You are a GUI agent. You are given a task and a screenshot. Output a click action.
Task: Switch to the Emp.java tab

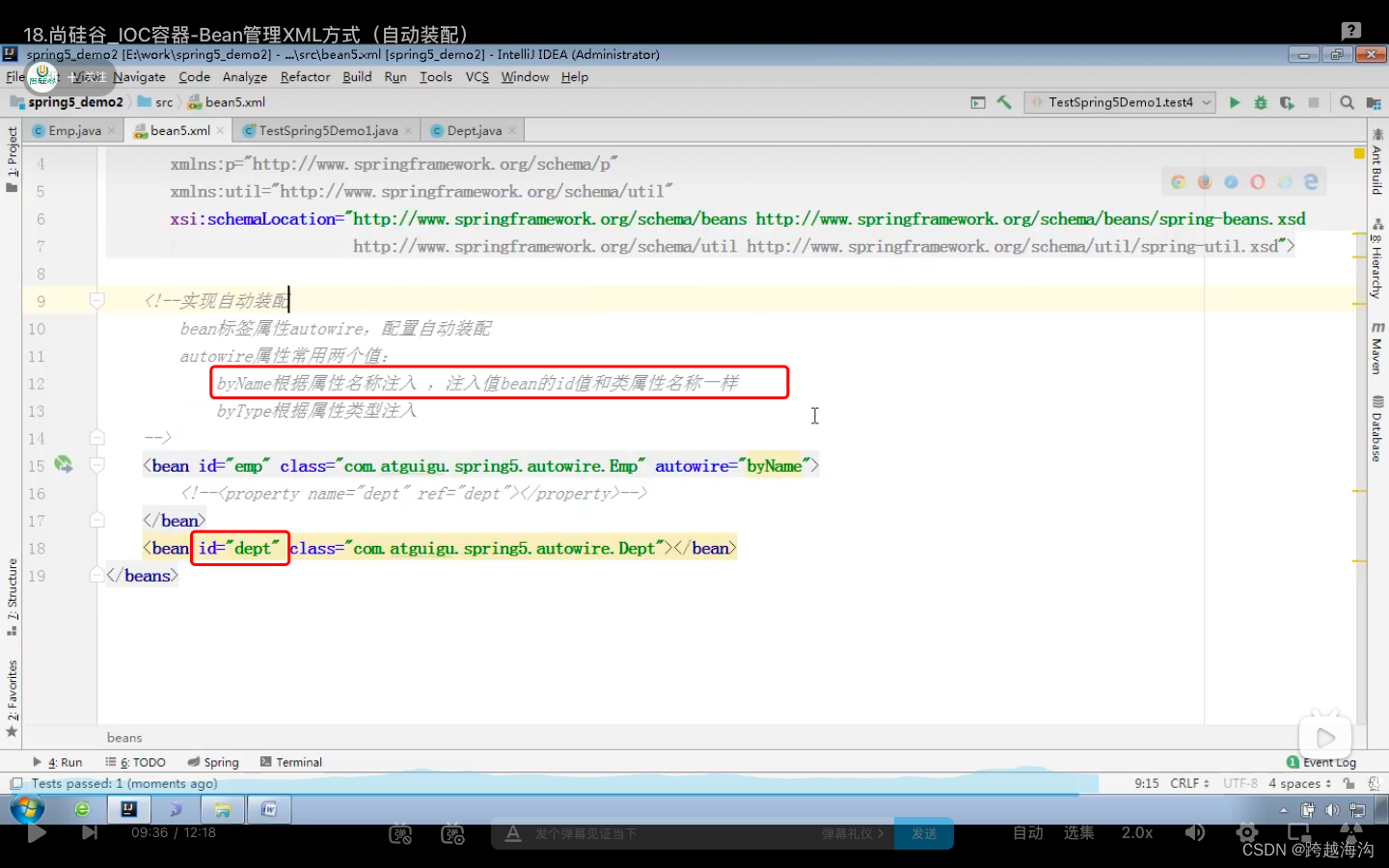pos(74,130)
